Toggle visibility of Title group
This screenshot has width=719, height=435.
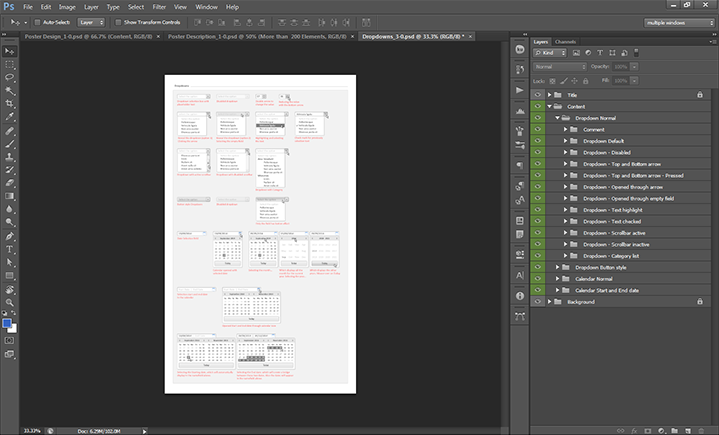[540, 94]
